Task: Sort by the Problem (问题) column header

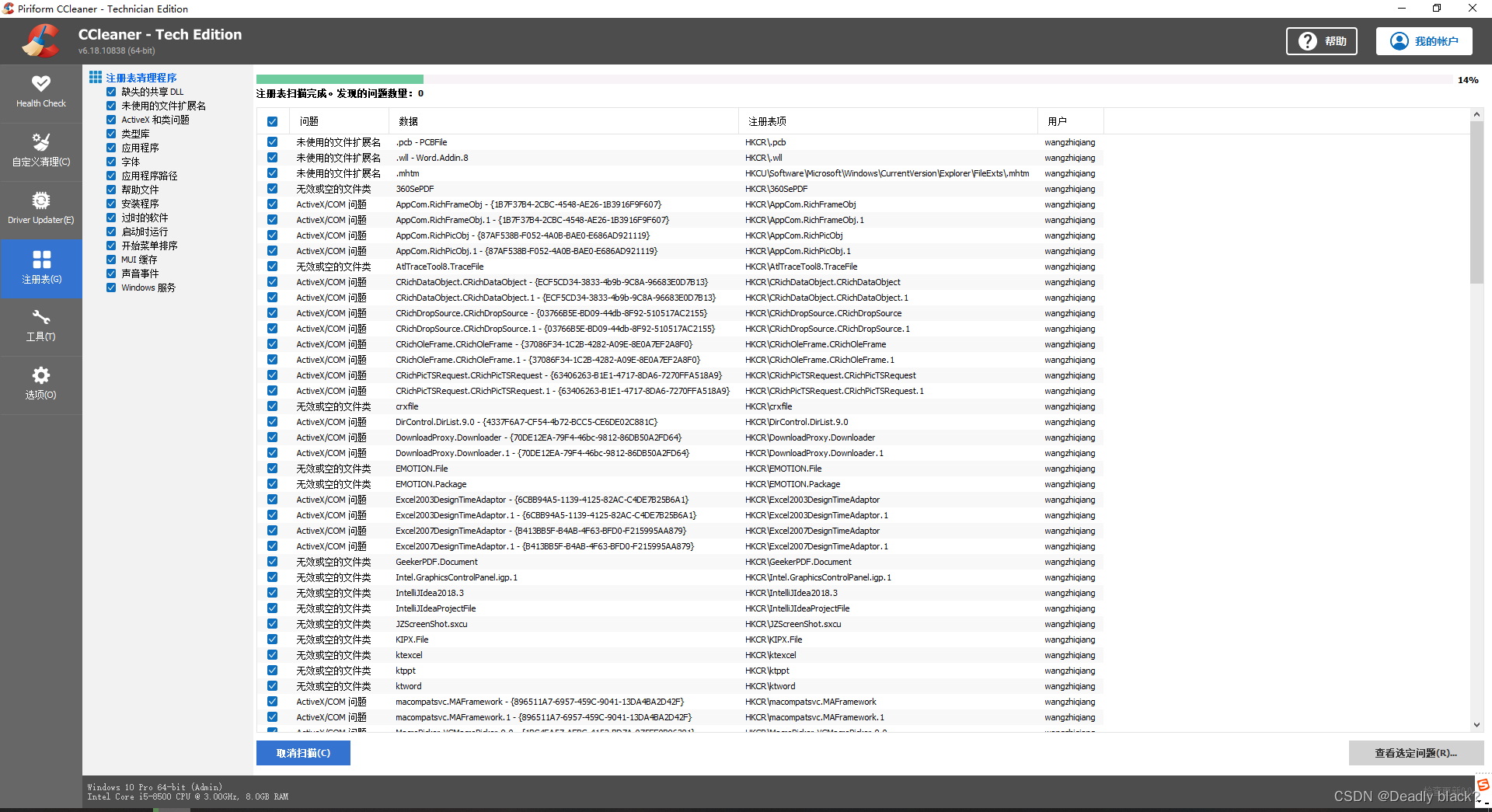Action: [x=339, y=121]
